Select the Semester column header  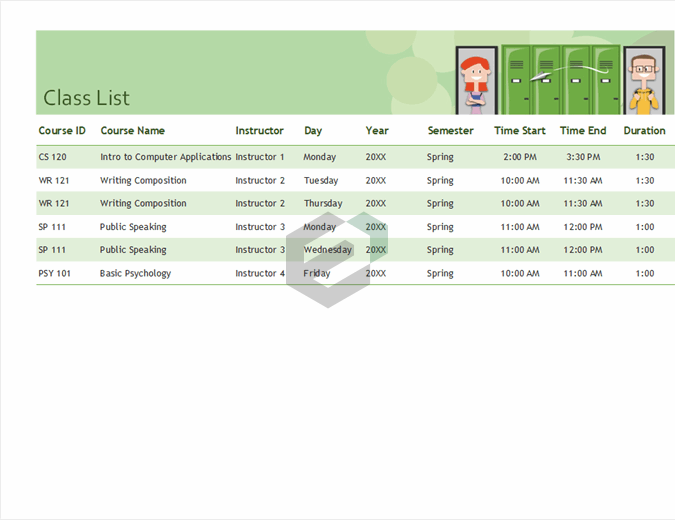pos(451,131)
